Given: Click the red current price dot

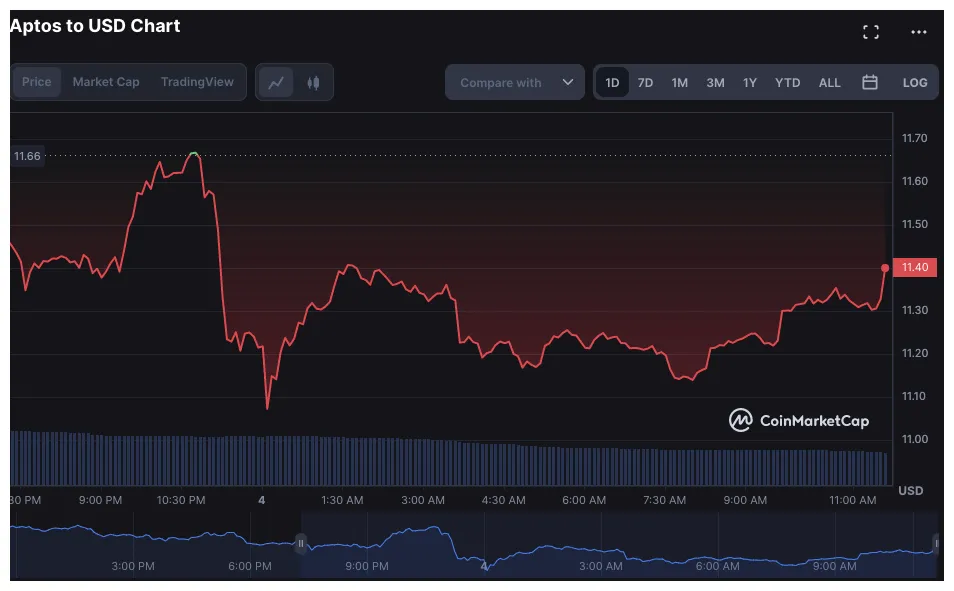Looking at the screenshot, I should click(x=885, y=267).
